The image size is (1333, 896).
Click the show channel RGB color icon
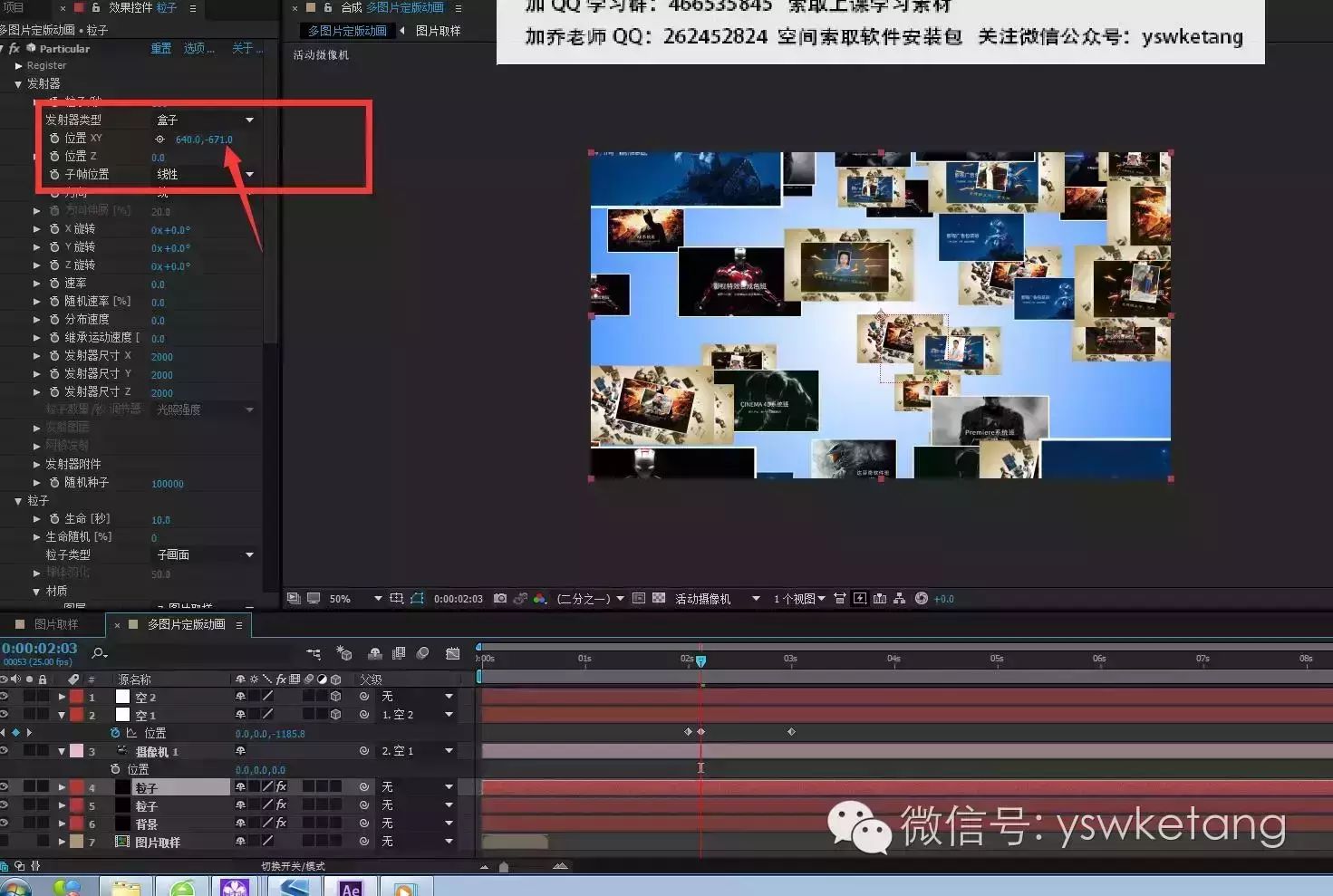pos(540,598)
